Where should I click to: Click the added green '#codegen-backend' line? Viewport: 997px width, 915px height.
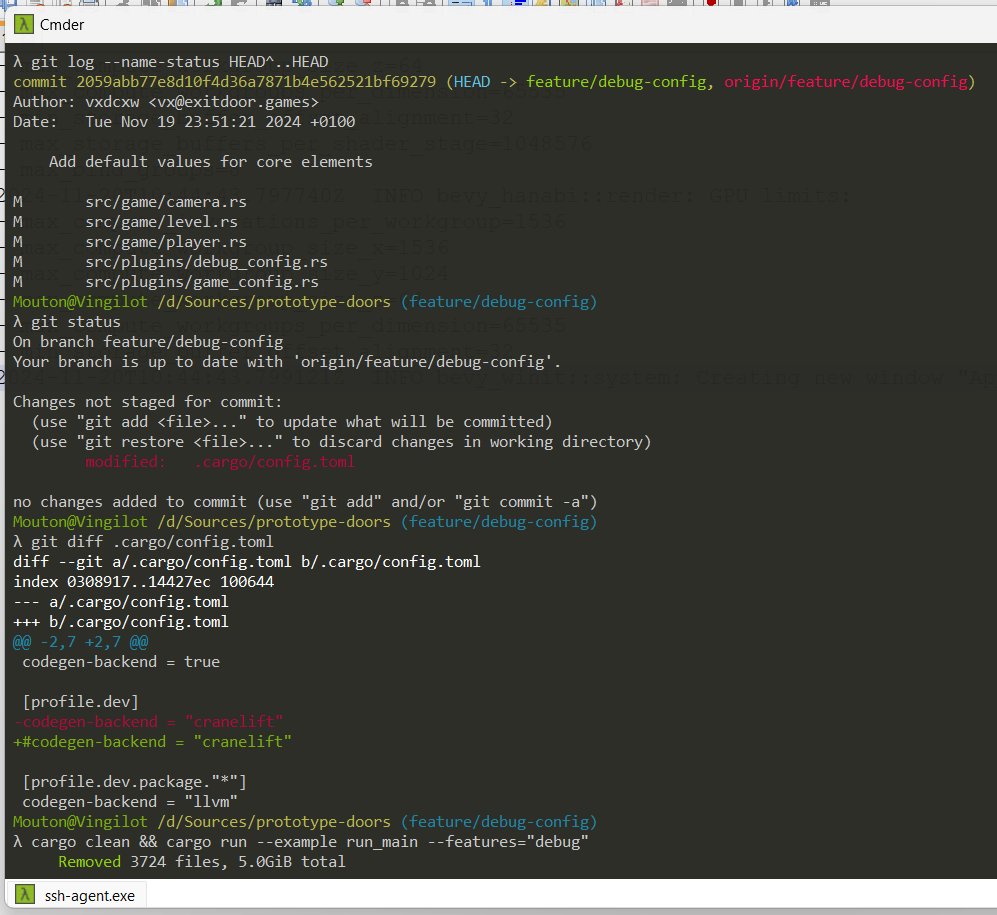click(x=153, y=742)
